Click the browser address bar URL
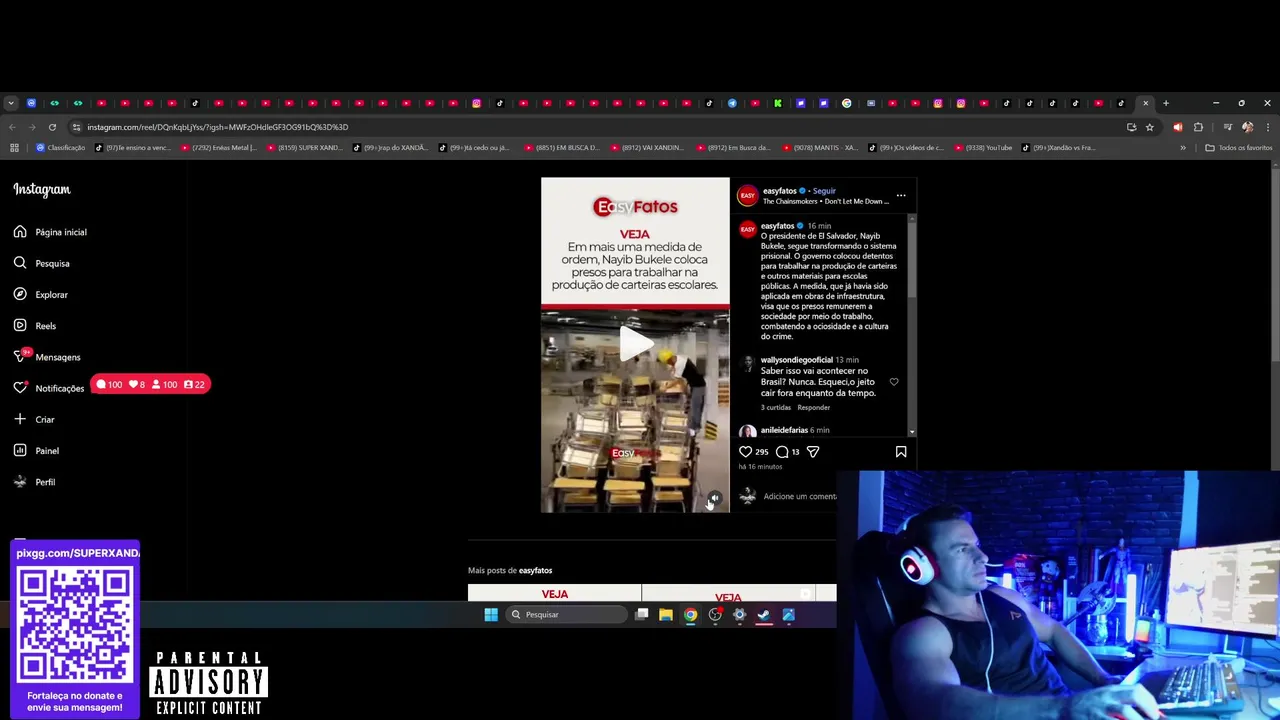1280x720 pixels. 217,127
